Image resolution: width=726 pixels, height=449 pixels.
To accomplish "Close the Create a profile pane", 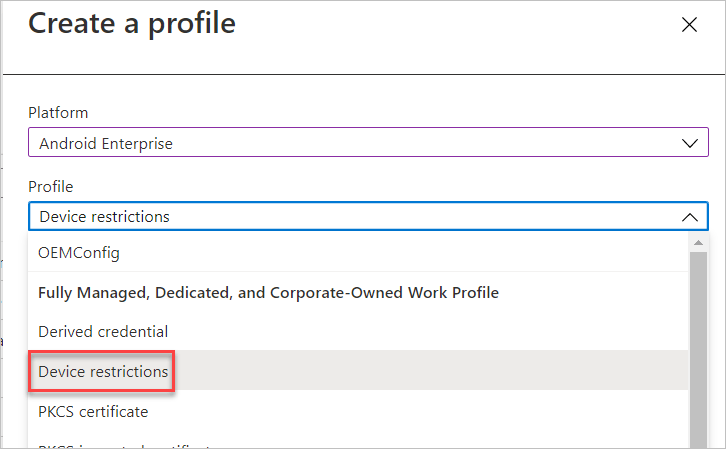I will coord(689,25).
